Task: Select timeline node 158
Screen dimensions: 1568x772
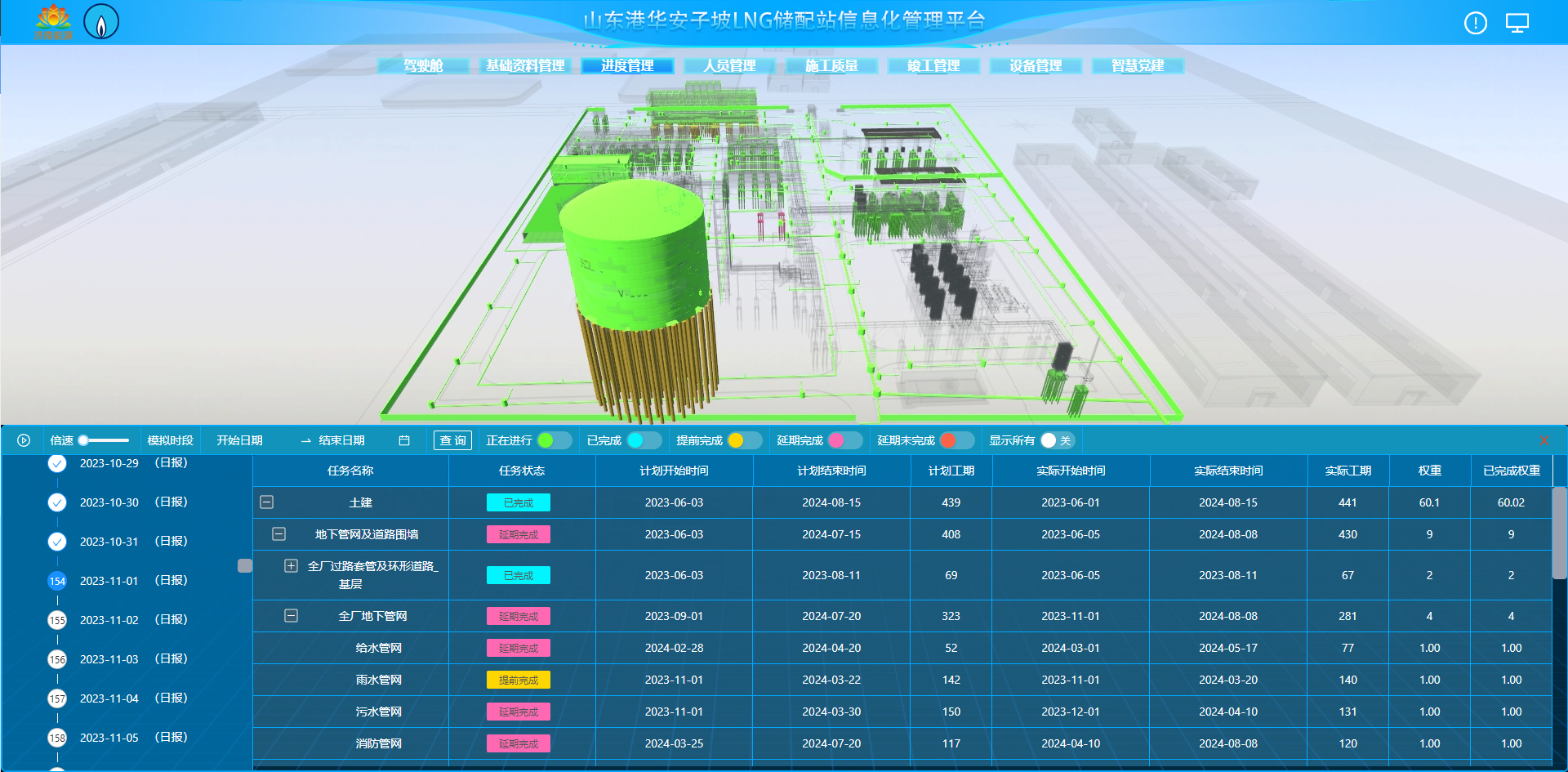Action: 57,738
